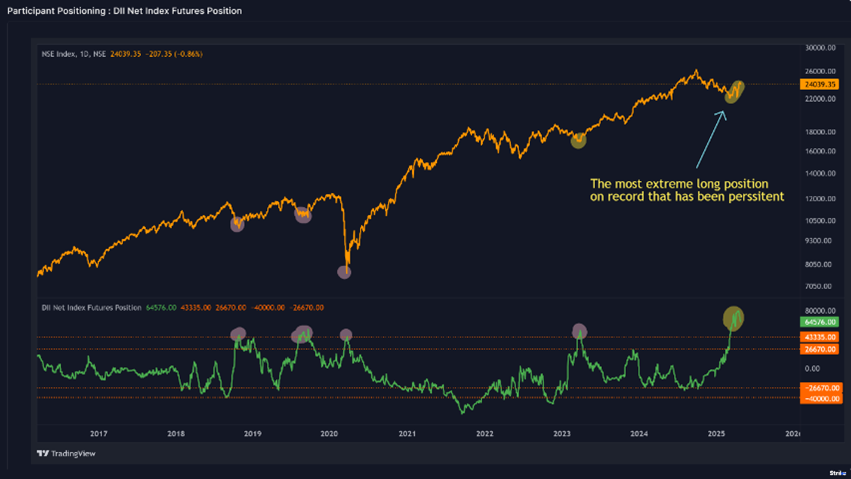Click the green 64576.00 value label
Image resolution: width=851 pixels, height=479 pixels.
tap(820, 323)
